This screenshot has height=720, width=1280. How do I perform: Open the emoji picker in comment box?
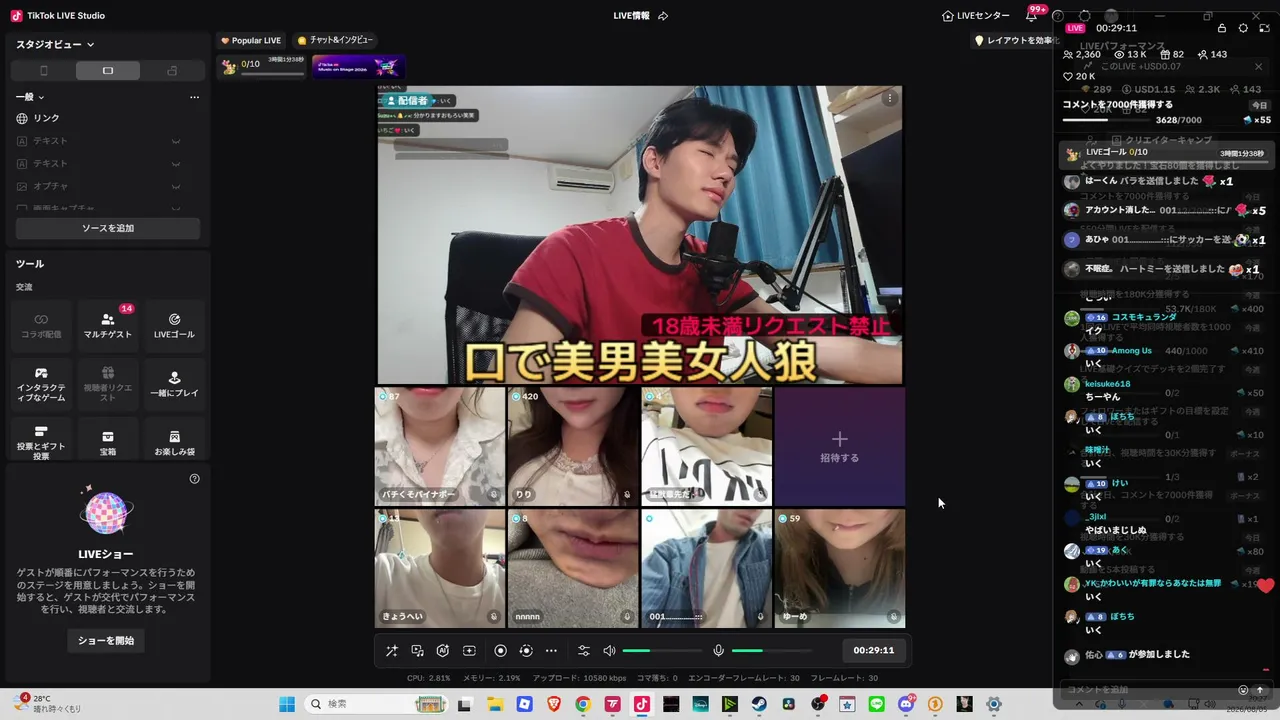coord(1243,690)
